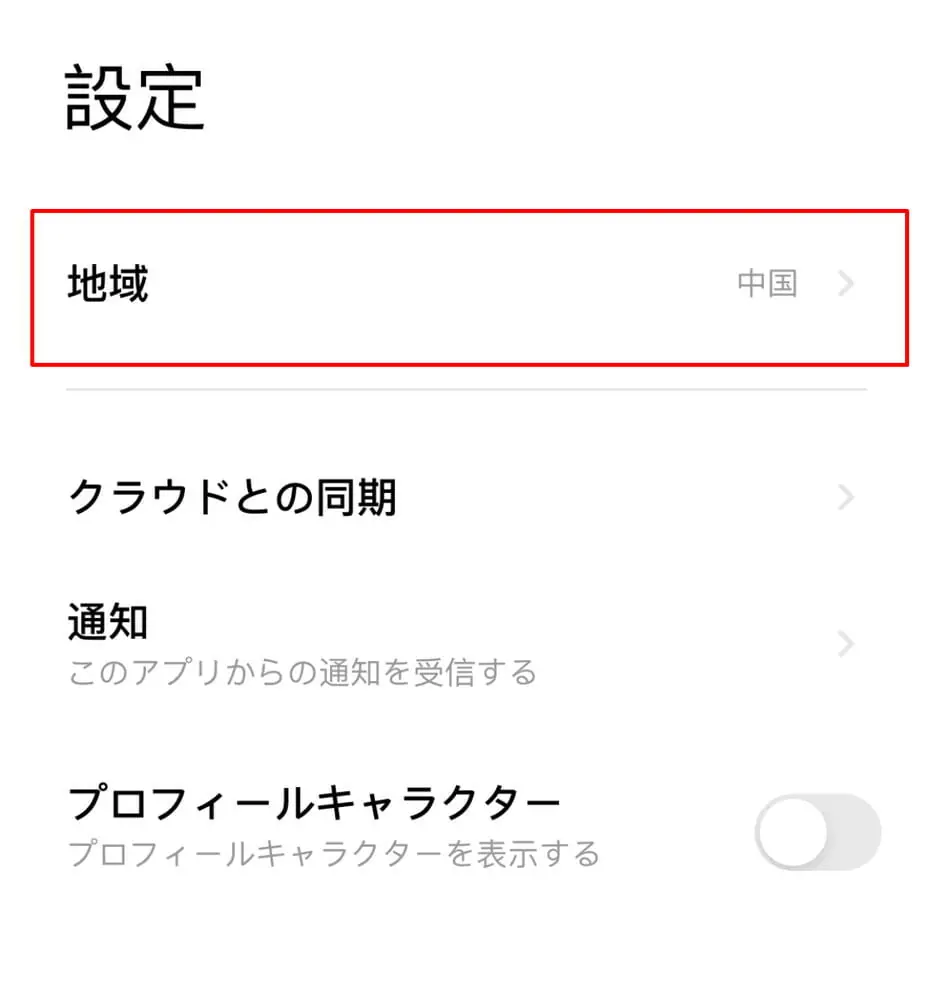Viewport: 933px width, 1000px height.
Task: Enable the プロフィールキャラクター toggle switch
Action: (x=817, y=831)
